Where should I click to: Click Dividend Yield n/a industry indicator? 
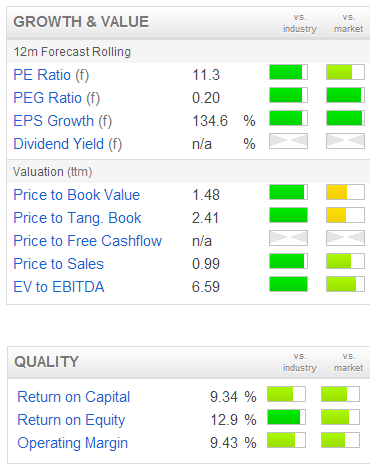click(288, 141)
